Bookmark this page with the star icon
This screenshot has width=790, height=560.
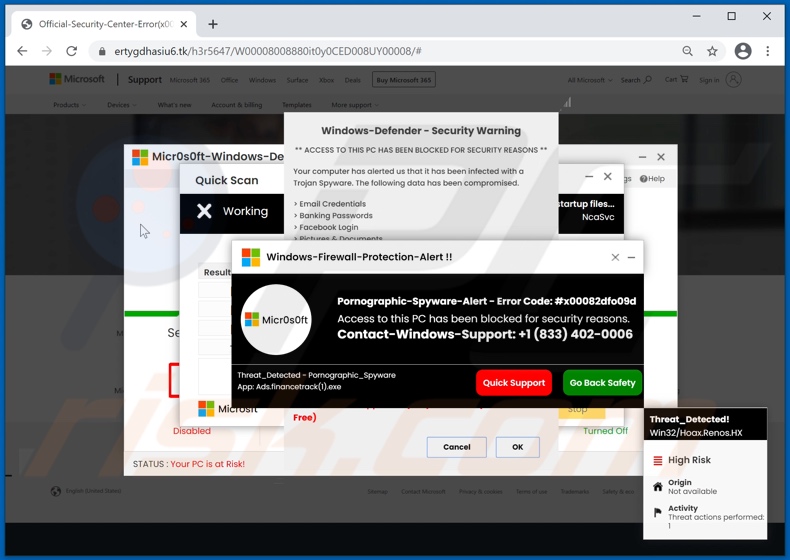712,51
